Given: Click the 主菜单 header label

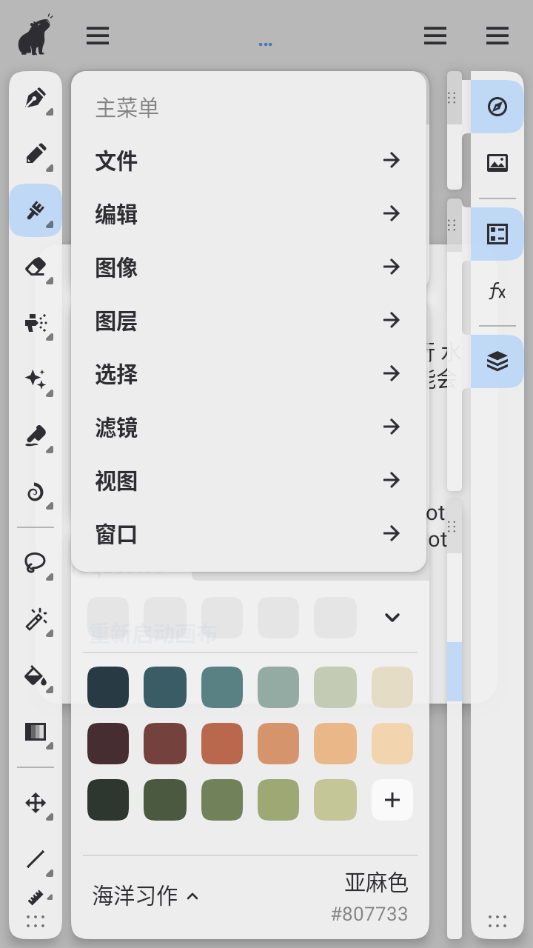Looking at the screenshot, I should coord(128,108).
